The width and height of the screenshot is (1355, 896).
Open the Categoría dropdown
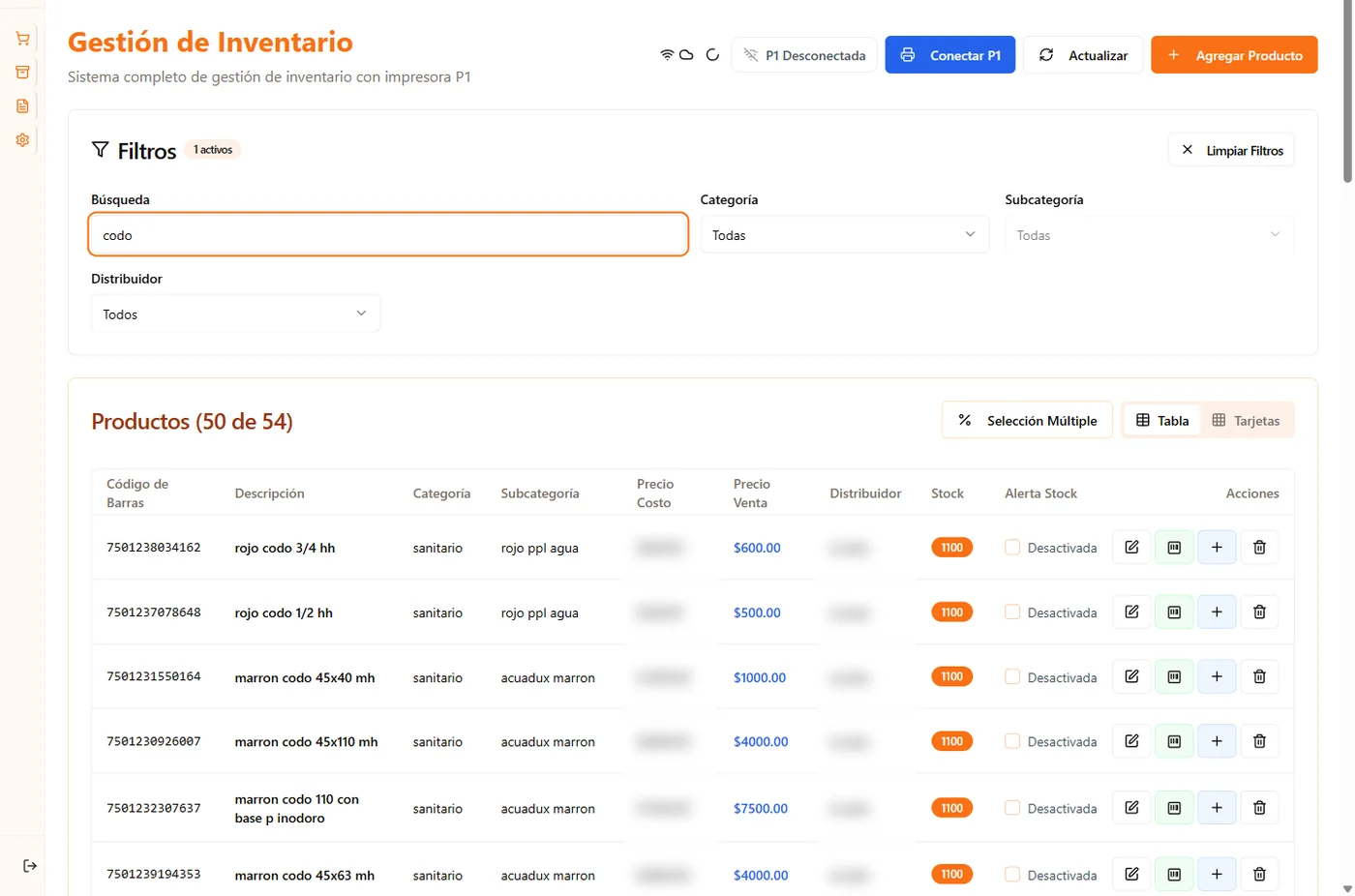tap(845, 235)
